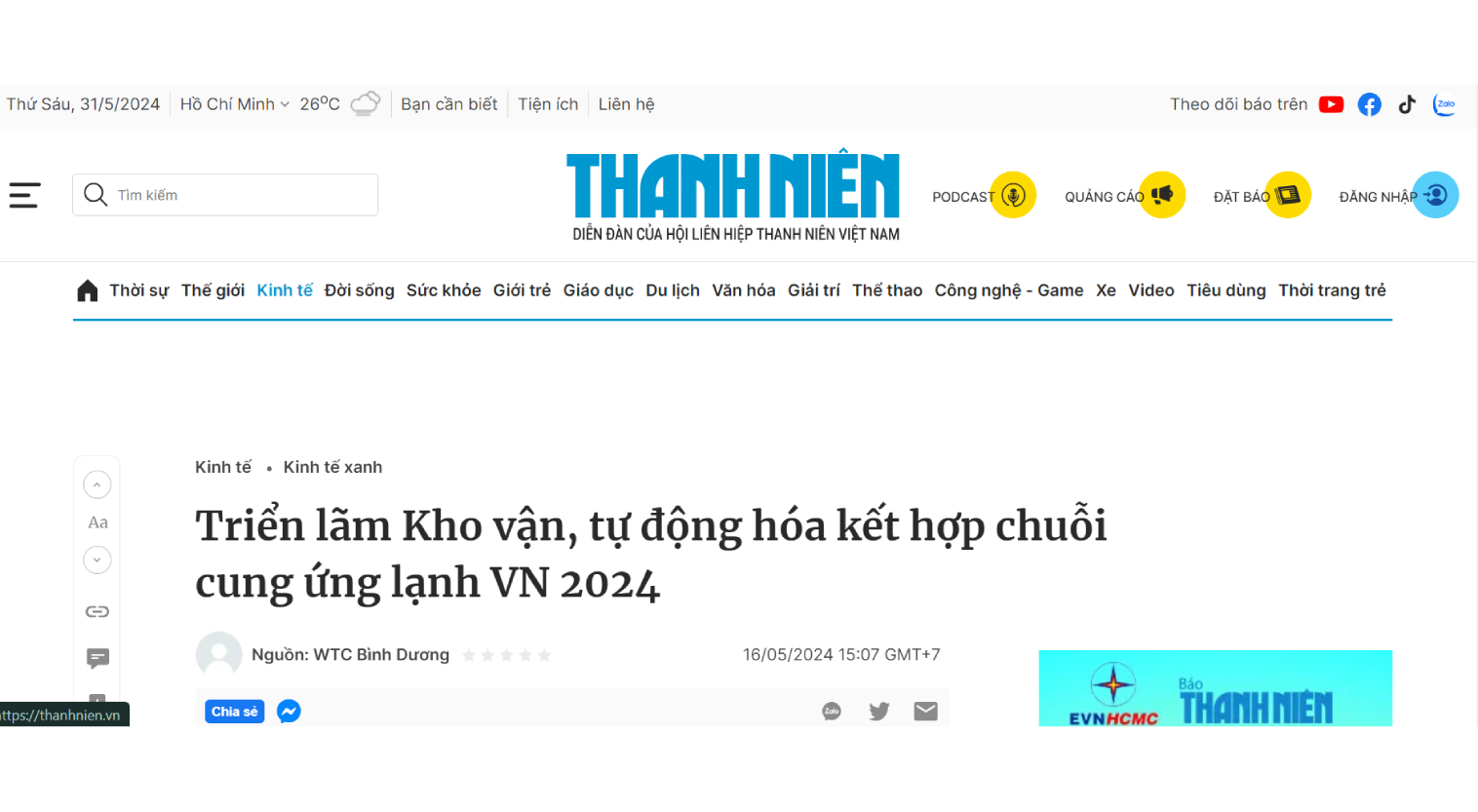Open the Công nghệ - Game section
Image resolution: width=1478 pixels, height=812 pixels.
pos(1009,290)
